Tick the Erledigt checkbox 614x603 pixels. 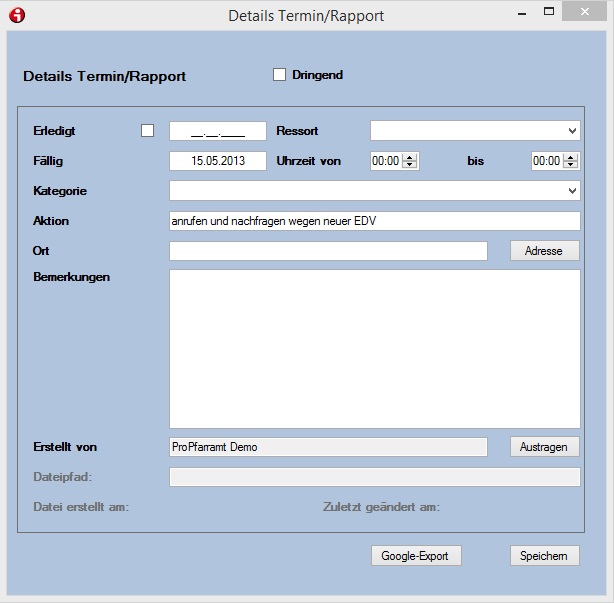148,131
